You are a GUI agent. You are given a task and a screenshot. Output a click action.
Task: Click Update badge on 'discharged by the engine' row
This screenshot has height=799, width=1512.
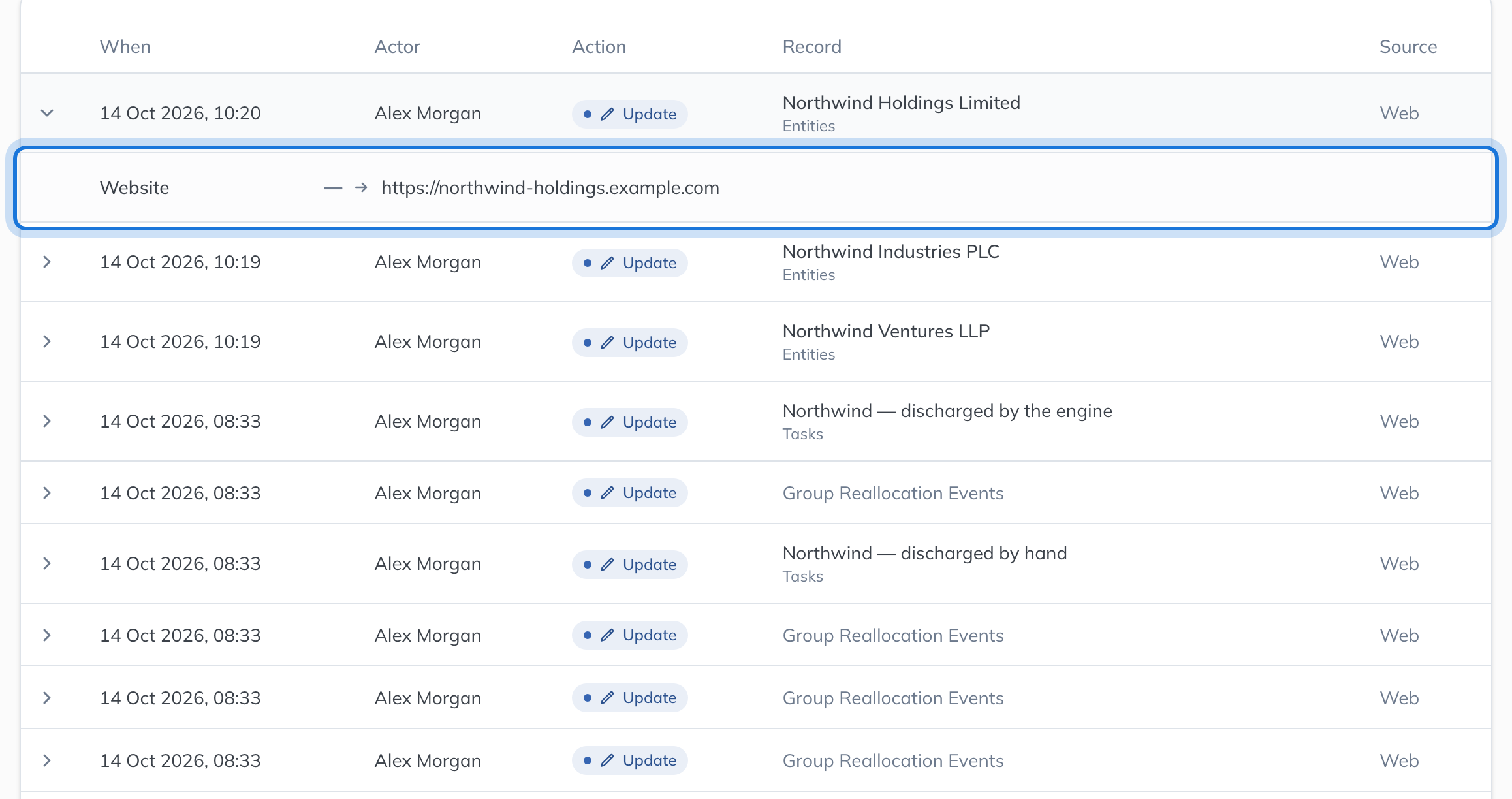[630, 422]
